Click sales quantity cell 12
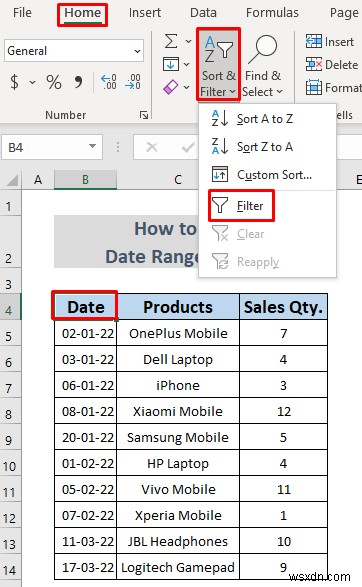 [x=283, y=411]
